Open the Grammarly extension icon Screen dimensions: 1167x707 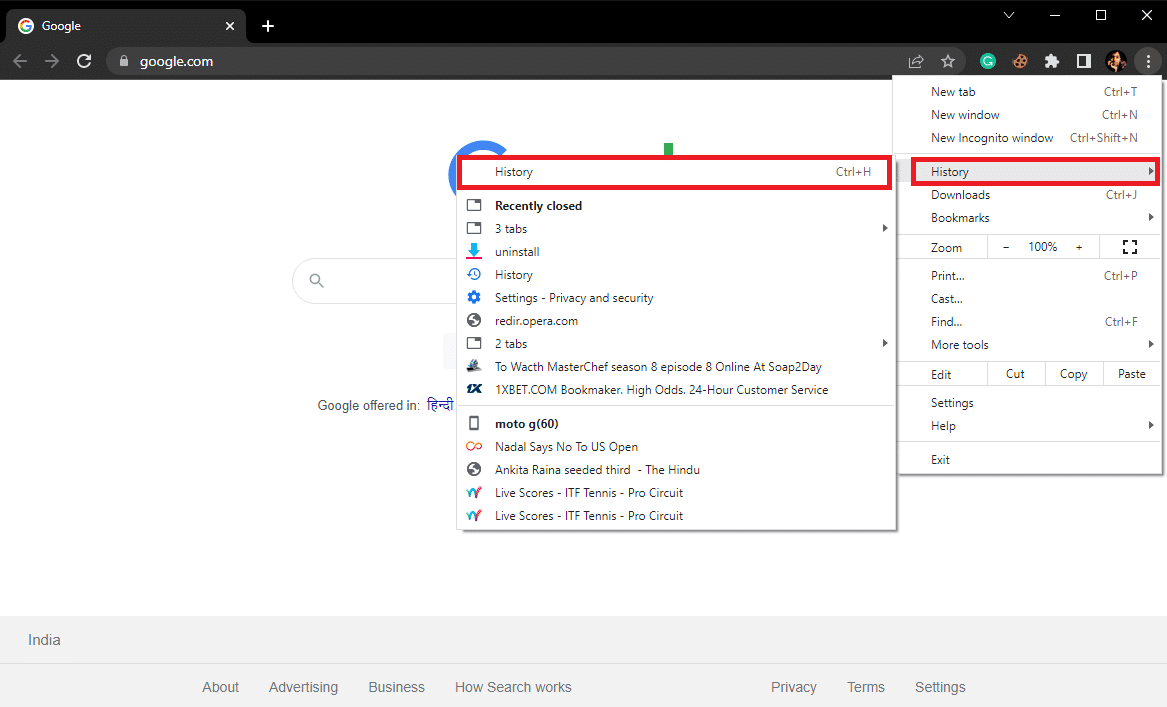click(x=988, y=61)
